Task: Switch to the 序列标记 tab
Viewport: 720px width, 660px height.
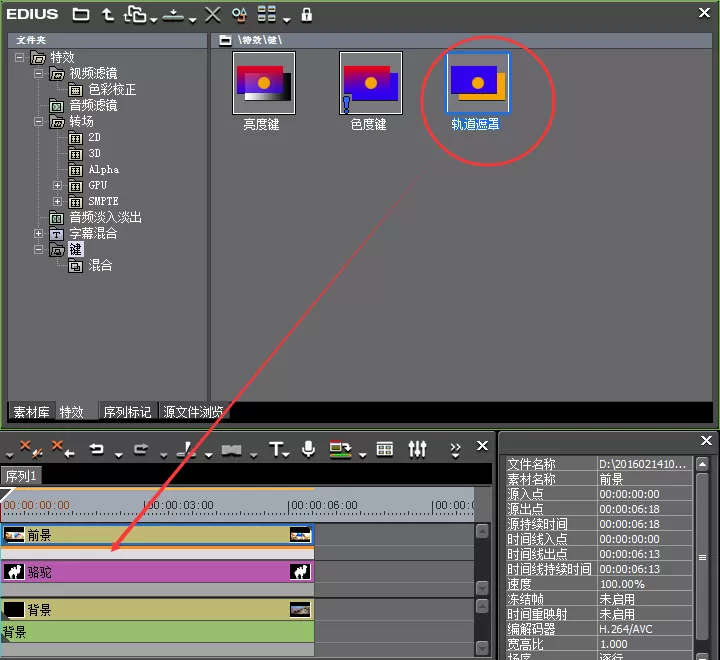Action: click(x=127, y=412)
